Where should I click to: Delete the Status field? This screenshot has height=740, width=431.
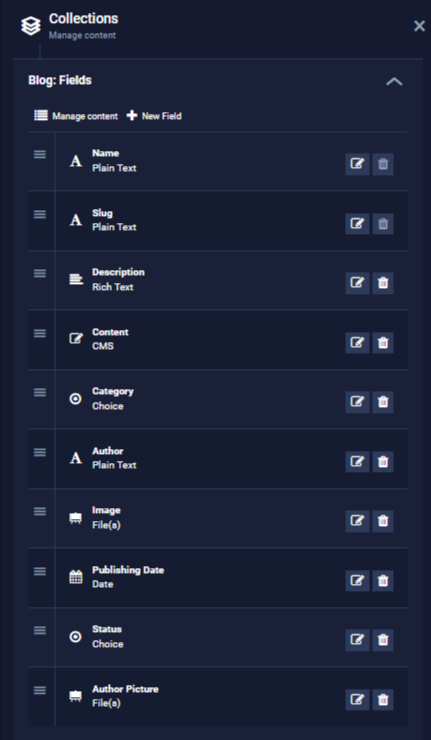click(383, 640)
